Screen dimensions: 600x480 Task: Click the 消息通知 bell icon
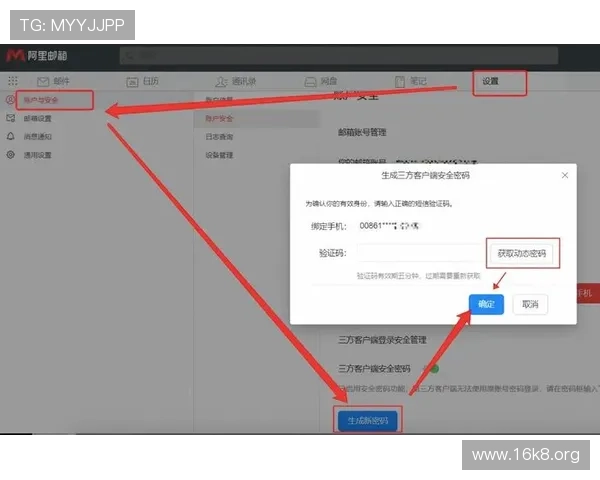click(x=11, y=136)
